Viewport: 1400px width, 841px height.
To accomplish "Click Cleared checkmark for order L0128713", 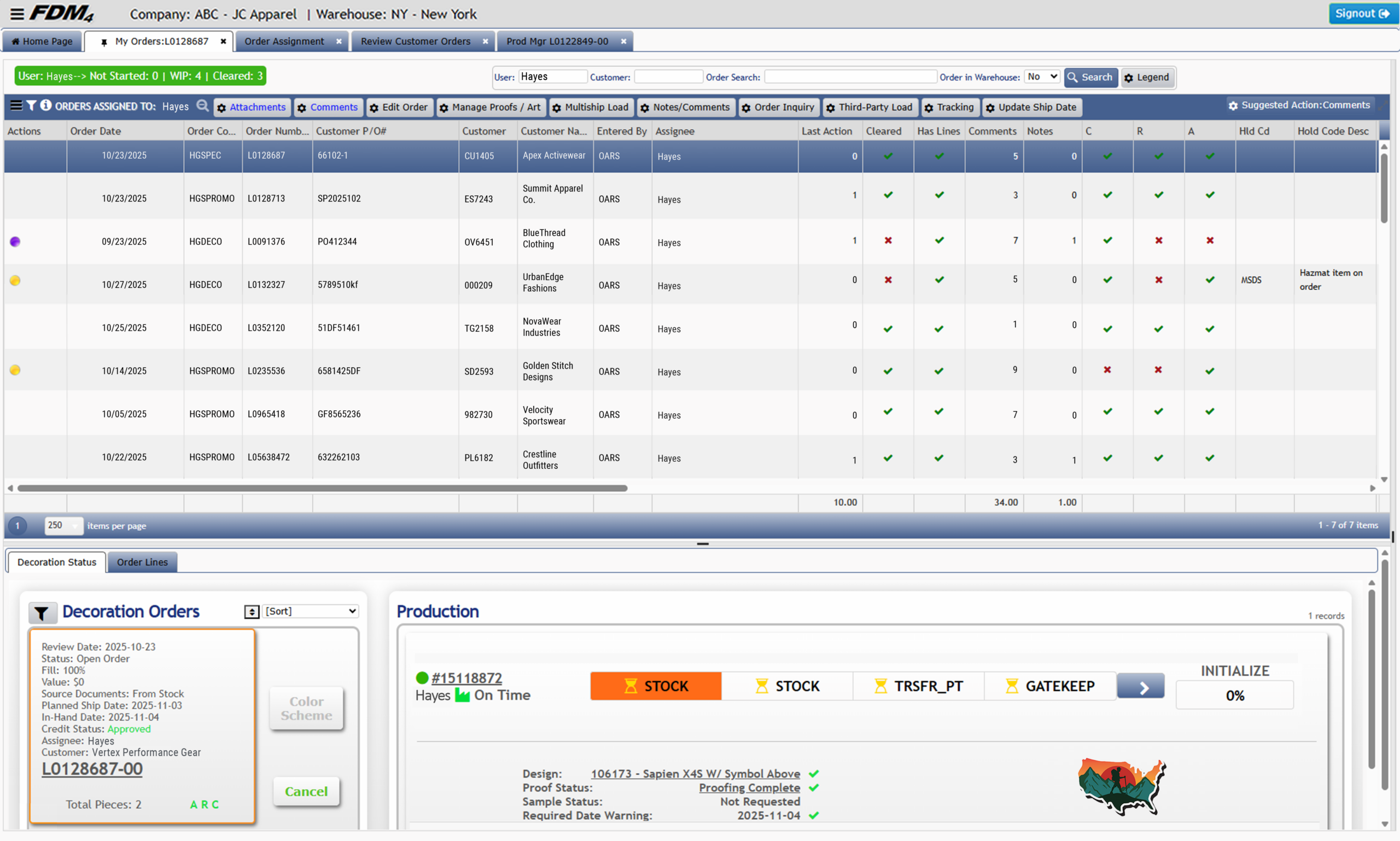I will 888,195.
